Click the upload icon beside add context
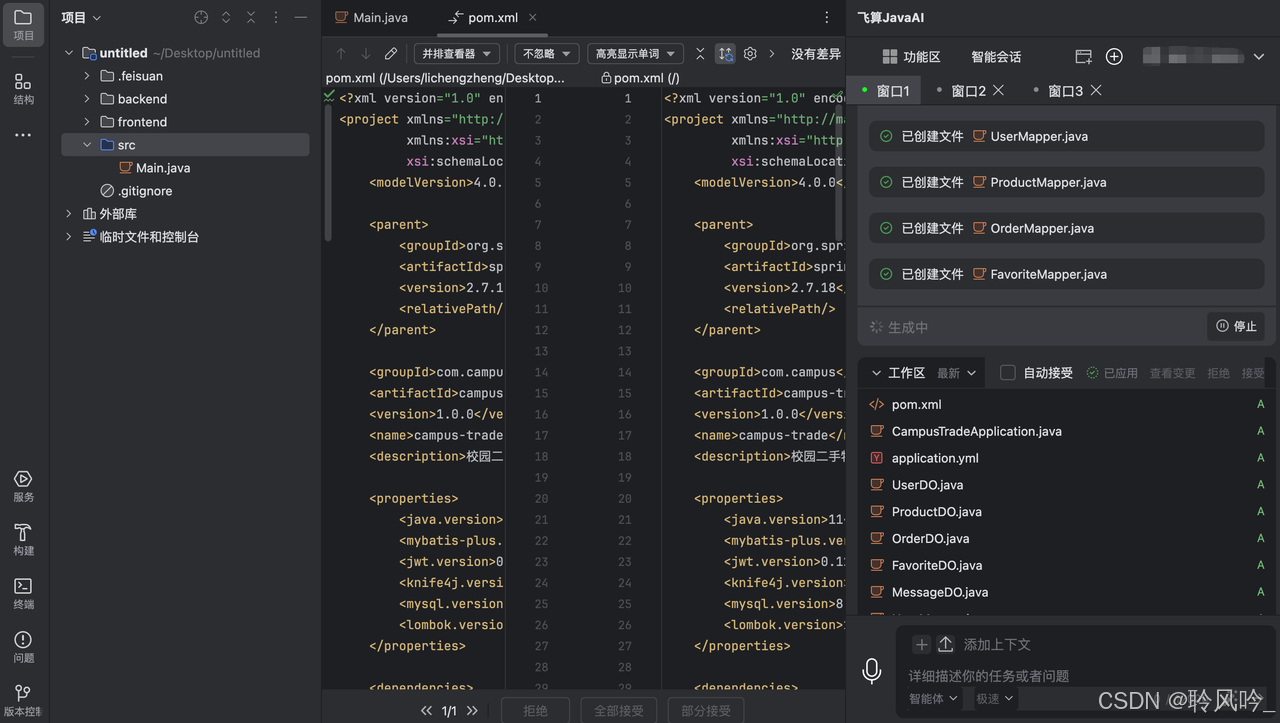The height and width of the screenshot is (723, 1280). tap(945, 644)
